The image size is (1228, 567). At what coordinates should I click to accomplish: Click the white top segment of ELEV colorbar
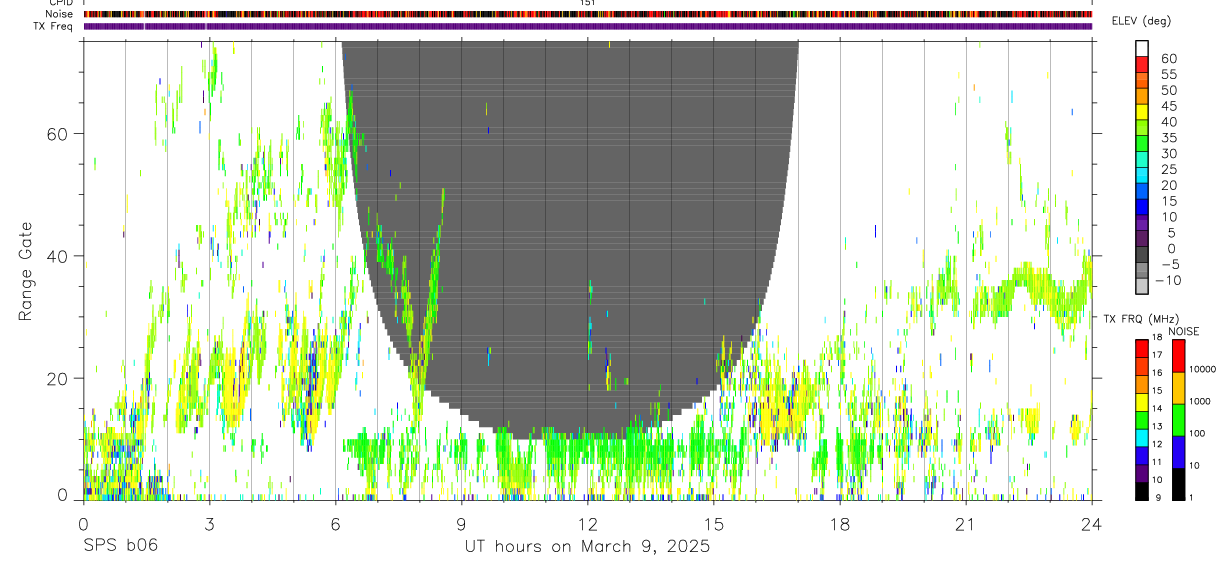(x=1142, y=48)
